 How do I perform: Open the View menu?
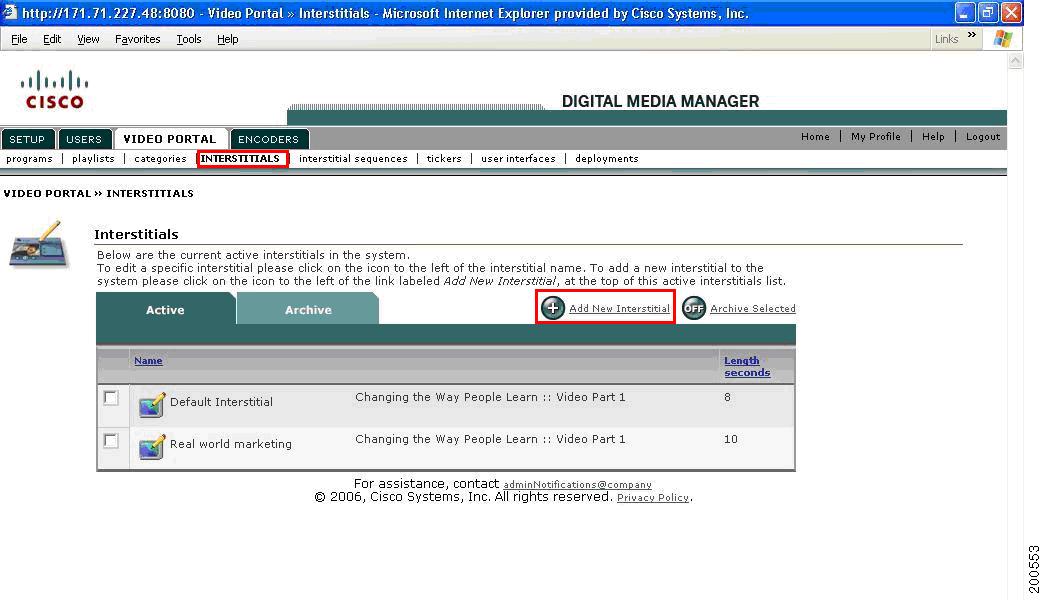[88, 39]
